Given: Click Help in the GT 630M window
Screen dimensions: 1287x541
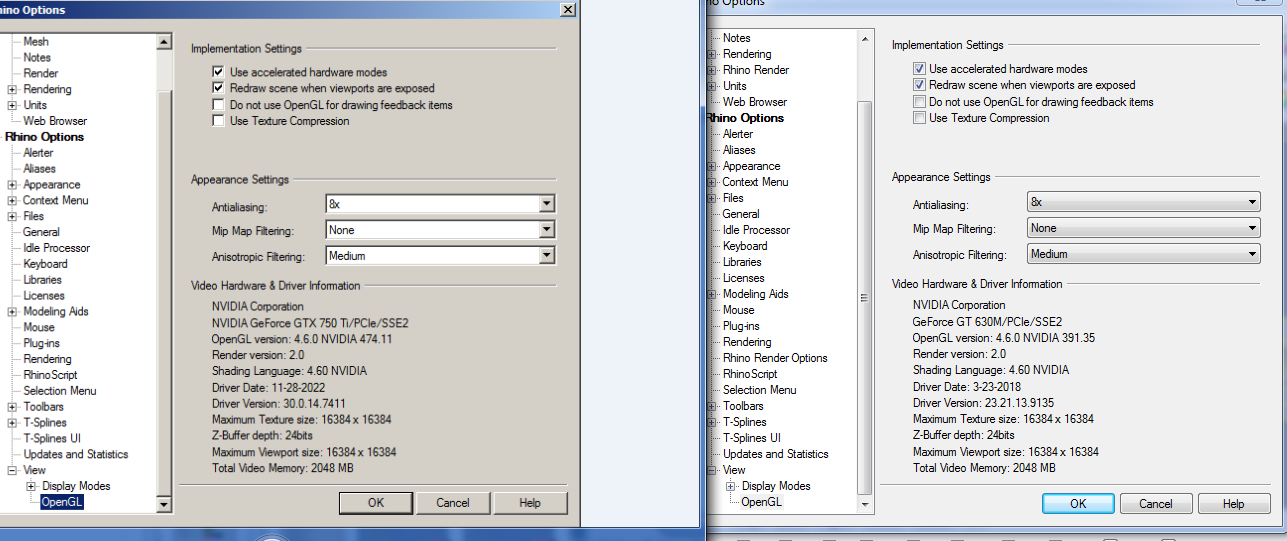Looking at the screenshot, I should [x=1234, y=504].
